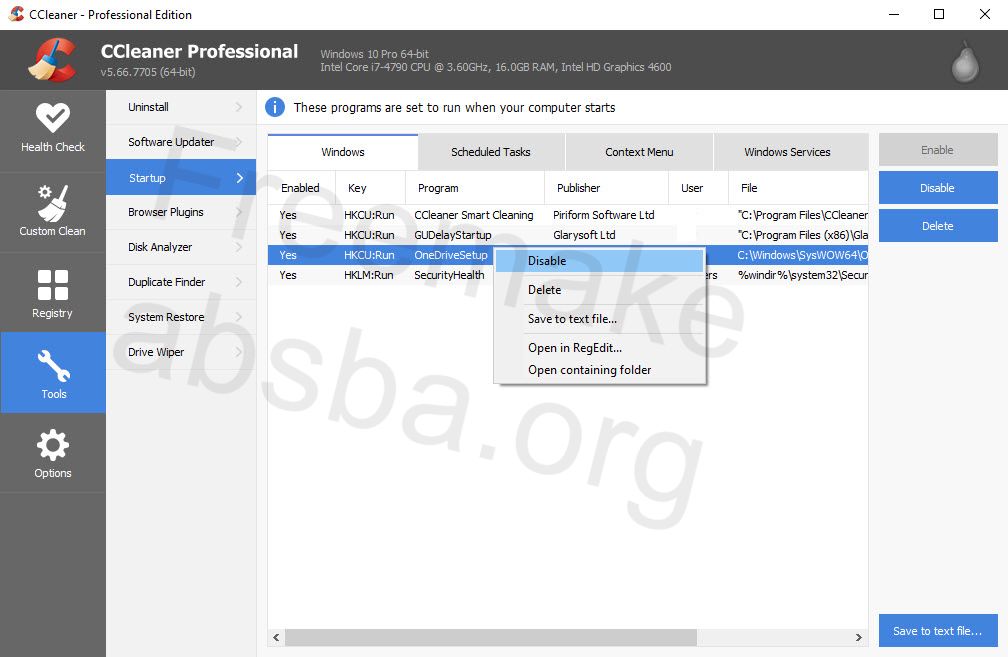Click horizontal scrollbar right arrow
Viewport: 1008px width, 657px height.
[859, 637]
